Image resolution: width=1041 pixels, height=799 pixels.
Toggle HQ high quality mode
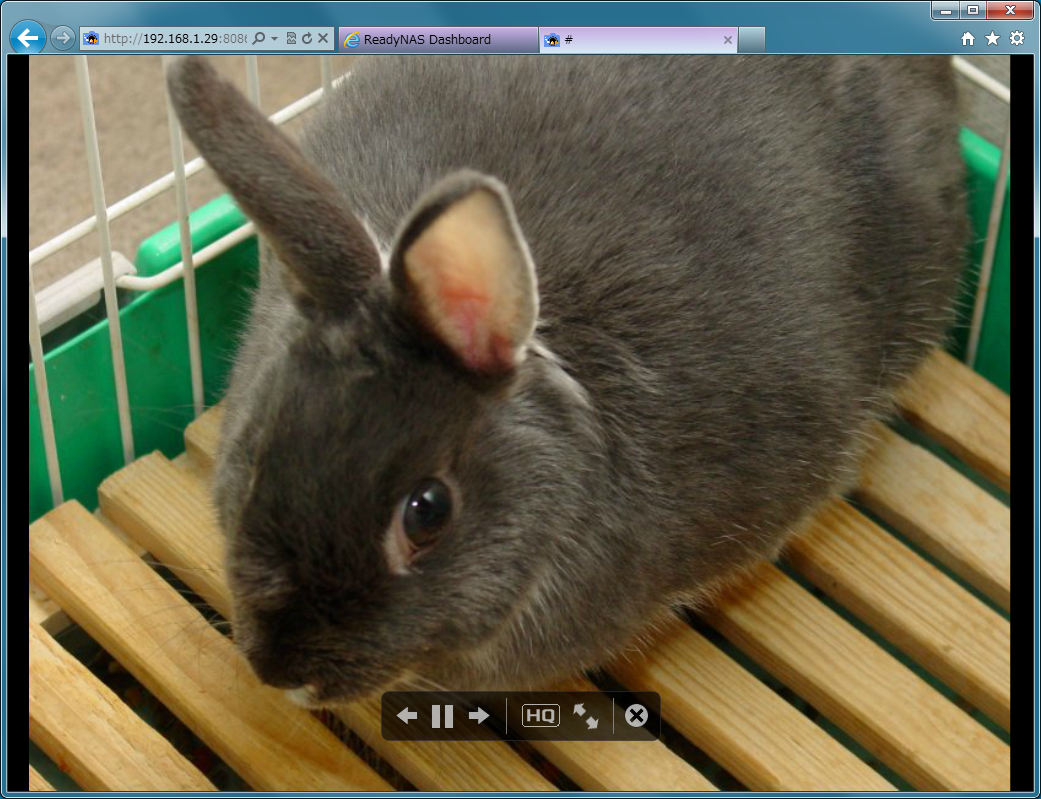pos(541,716)
